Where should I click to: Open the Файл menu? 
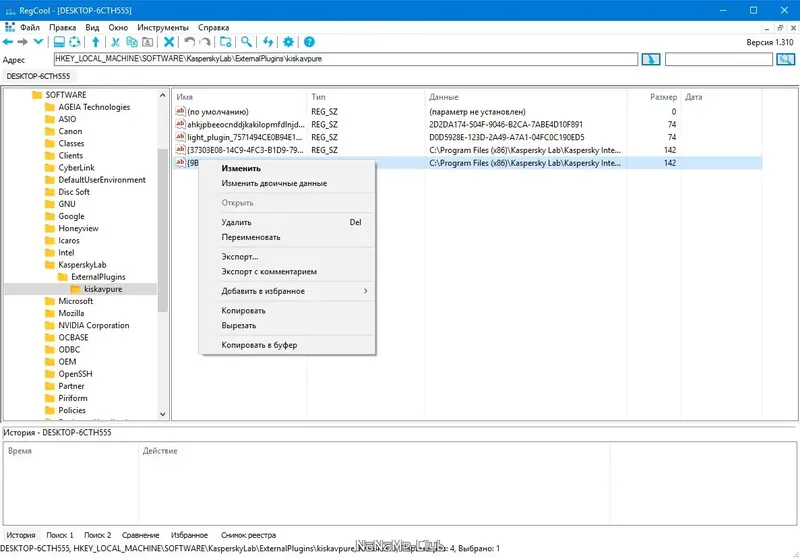(30, 28)
